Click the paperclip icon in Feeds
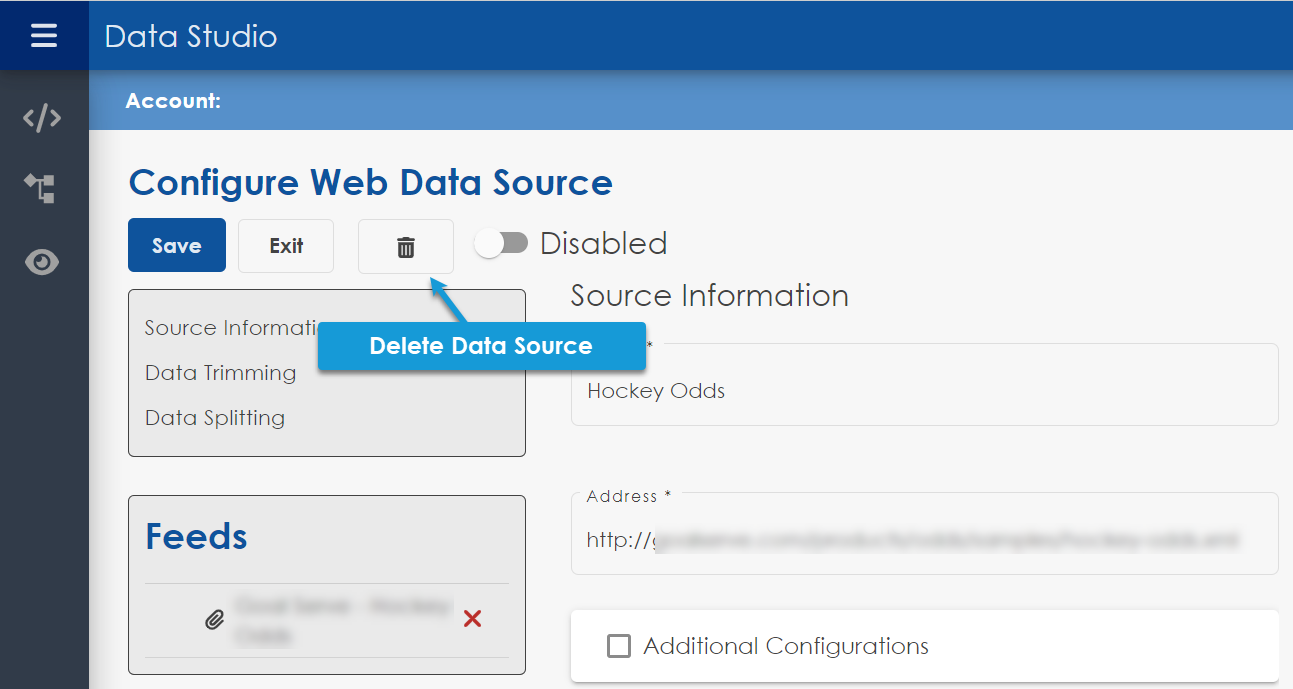This screenshot has height=689, width=1293. [214, 620]
